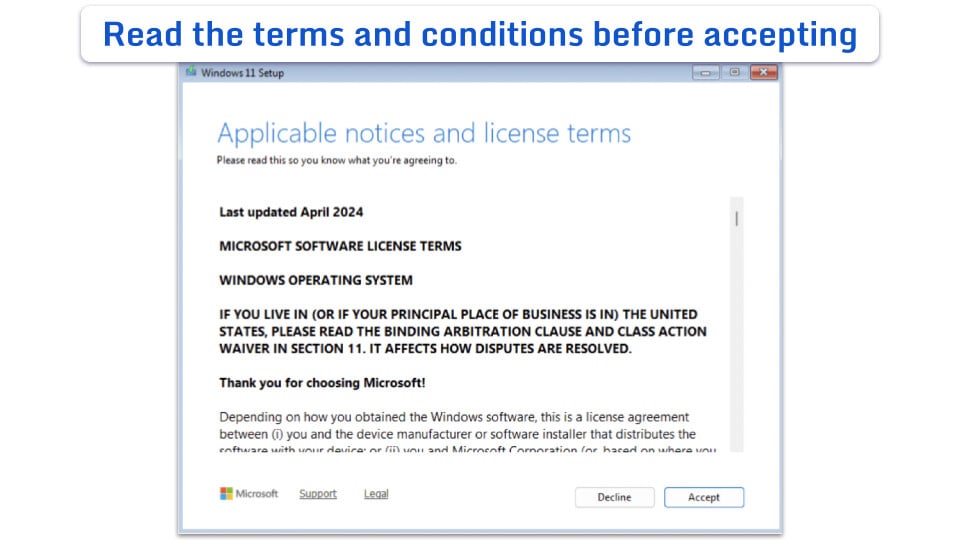
Task: Click the Windows 11 Setup title bar icon
Action: [192, 72]
